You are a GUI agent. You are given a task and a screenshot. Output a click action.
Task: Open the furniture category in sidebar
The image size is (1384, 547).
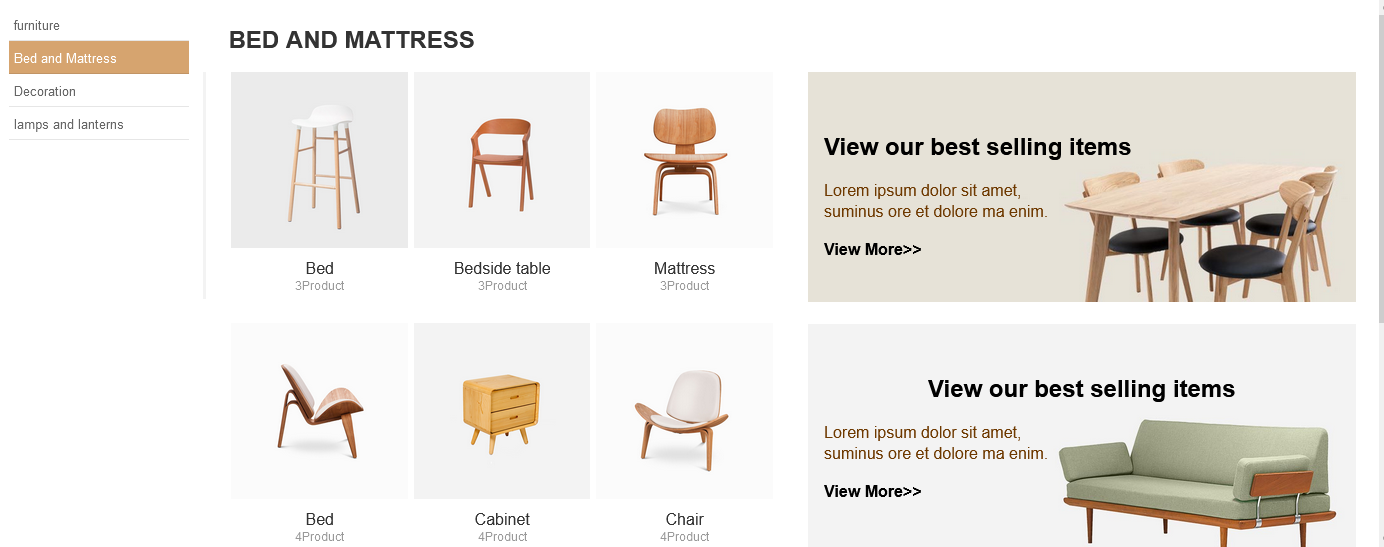click(x=37, y=25)
